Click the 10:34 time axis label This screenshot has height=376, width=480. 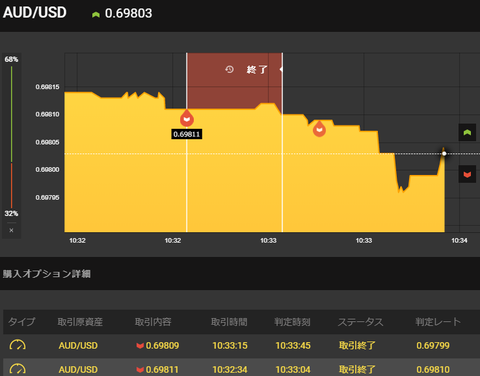[x=459, y=241]
